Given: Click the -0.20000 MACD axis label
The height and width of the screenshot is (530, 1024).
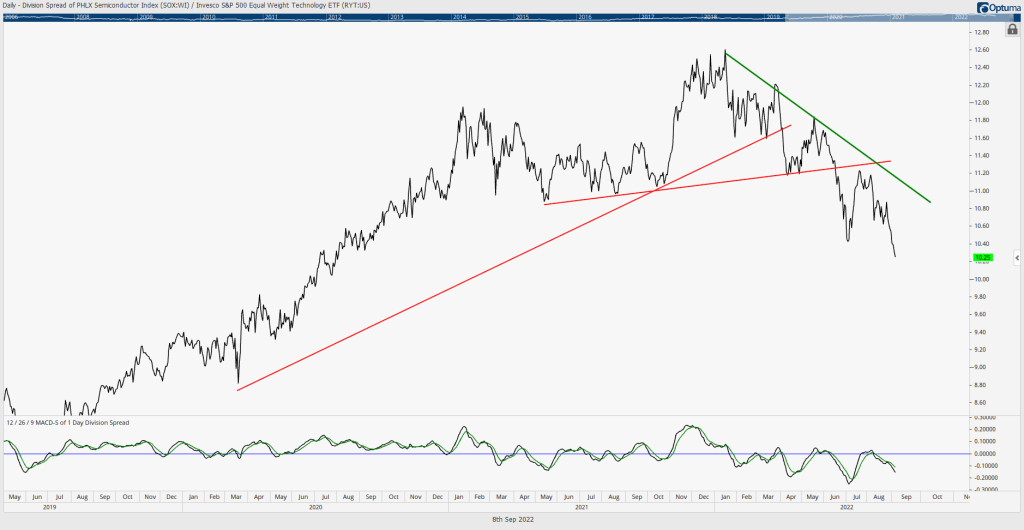Looking at the screenshot, I should [984, 478].
